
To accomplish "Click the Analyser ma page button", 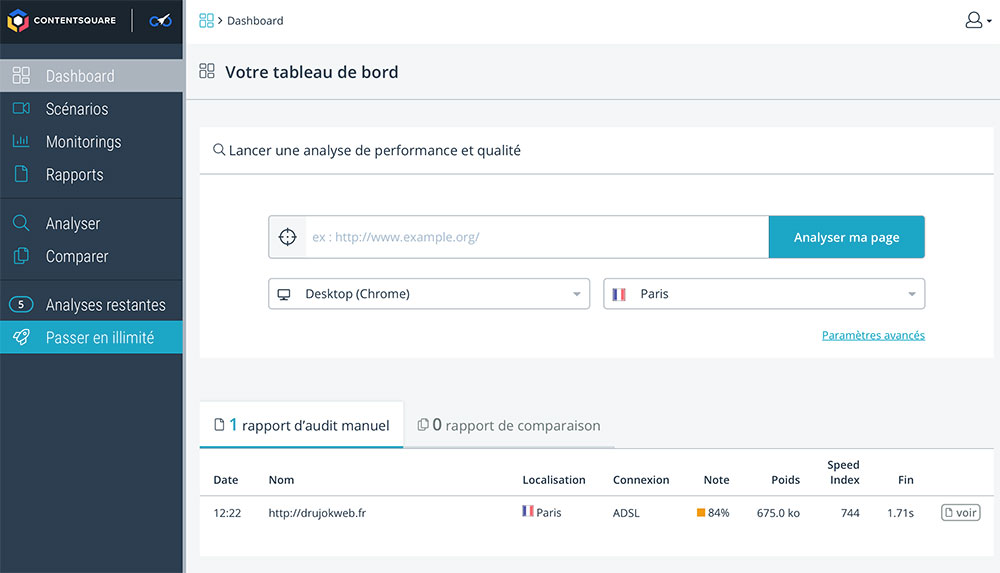I will (846, 237).
